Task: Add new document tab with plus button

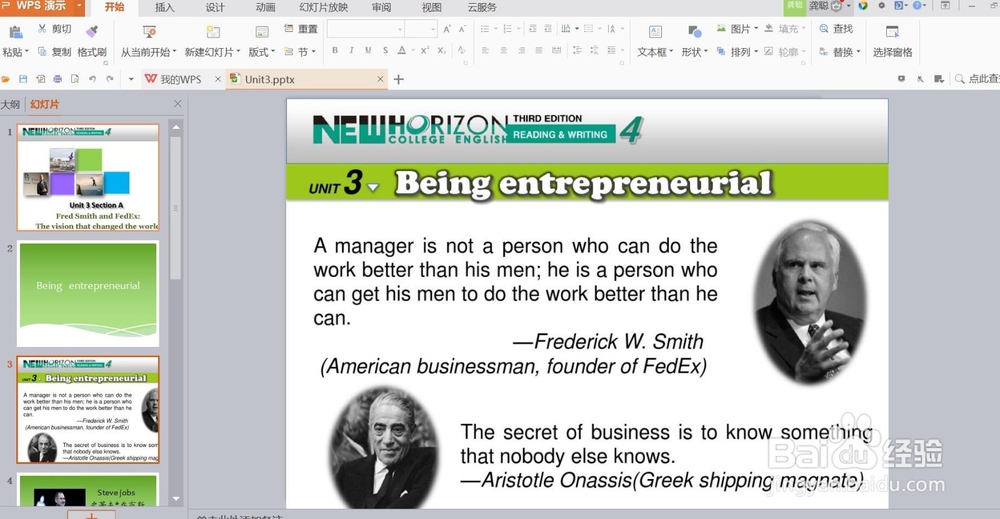Action: click(x=399, y=79)
